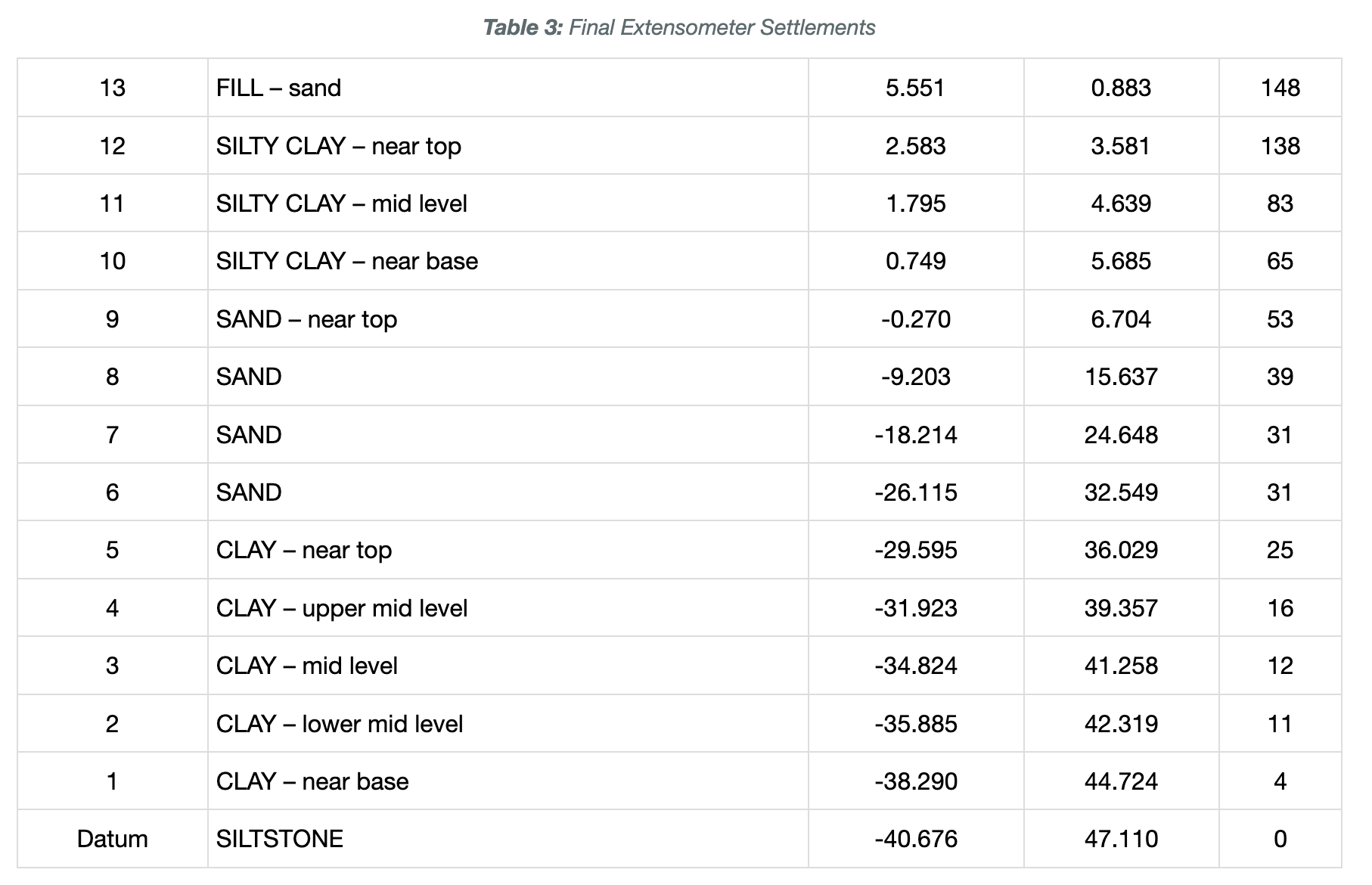Select the FILL – sand cell
Viewport: 1372px width, 885px height.
point(508,88)
